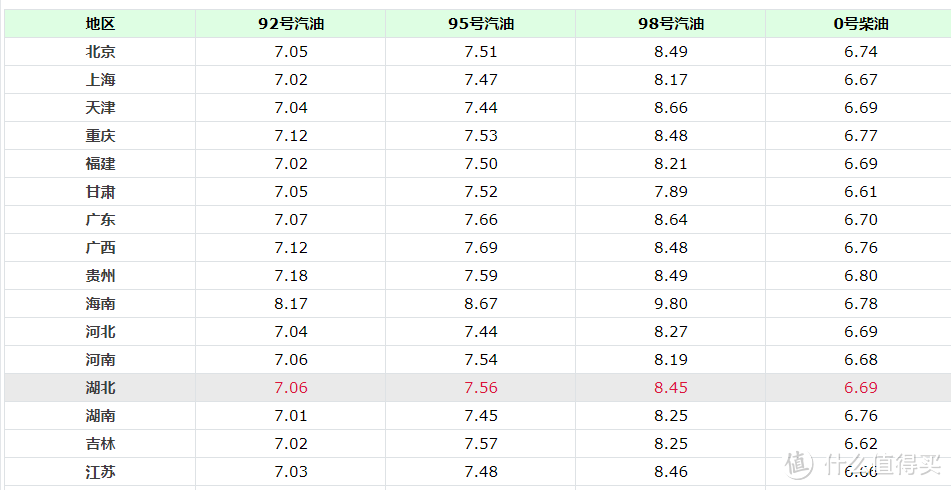Click red 湖北 95号汽油 price 7.56
This screenshot has height=490, width=951.
coord(481,388)
